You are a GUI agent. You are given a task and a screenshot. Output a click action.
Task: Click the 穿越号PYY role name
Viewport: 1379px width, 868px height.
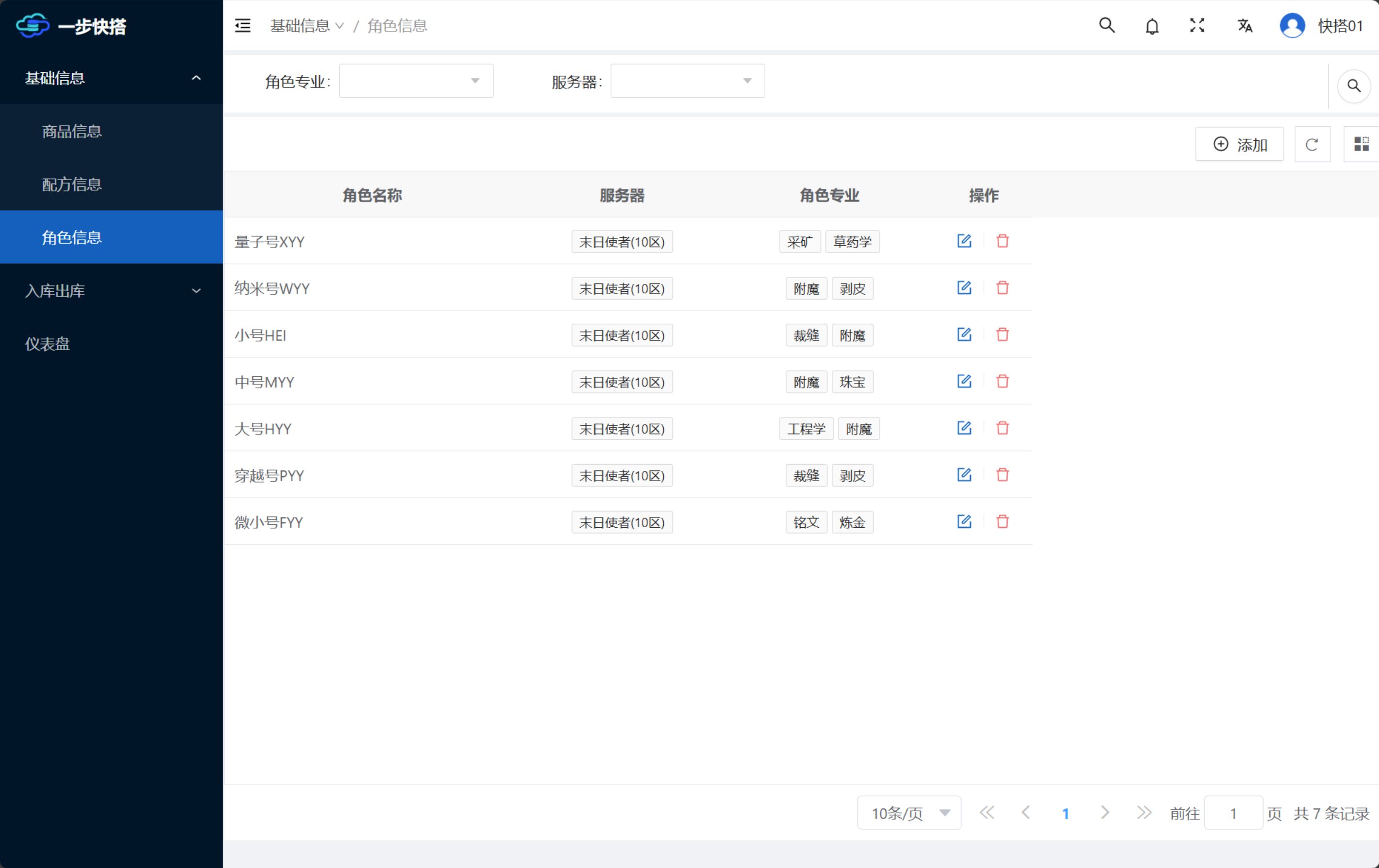(269, 476)
